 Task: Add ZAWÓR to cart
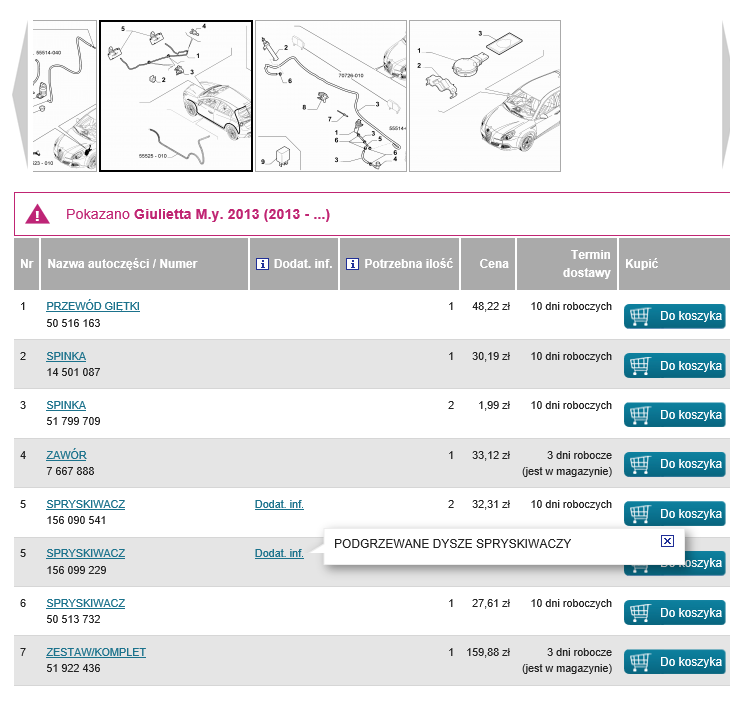tap(675, 465)
